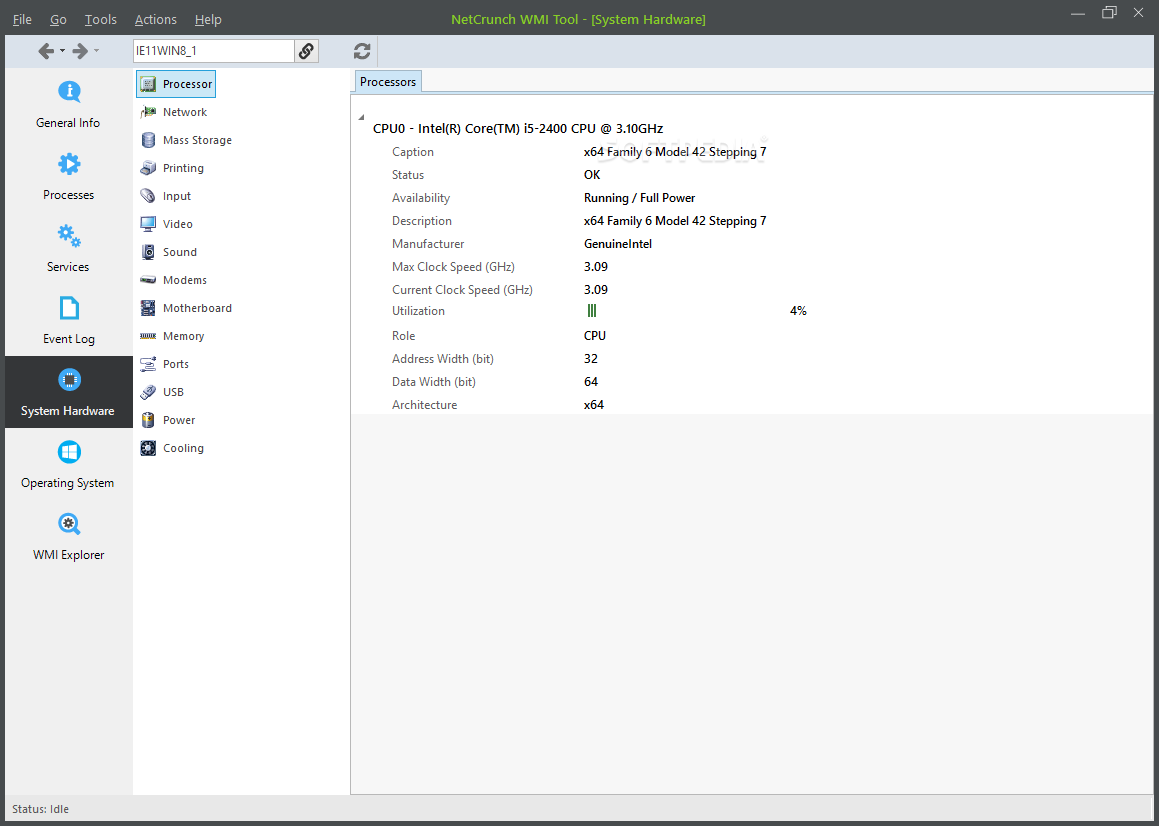
Task: Click the IE11WIN8_1 host name field
Action: (x=214, y=51)
